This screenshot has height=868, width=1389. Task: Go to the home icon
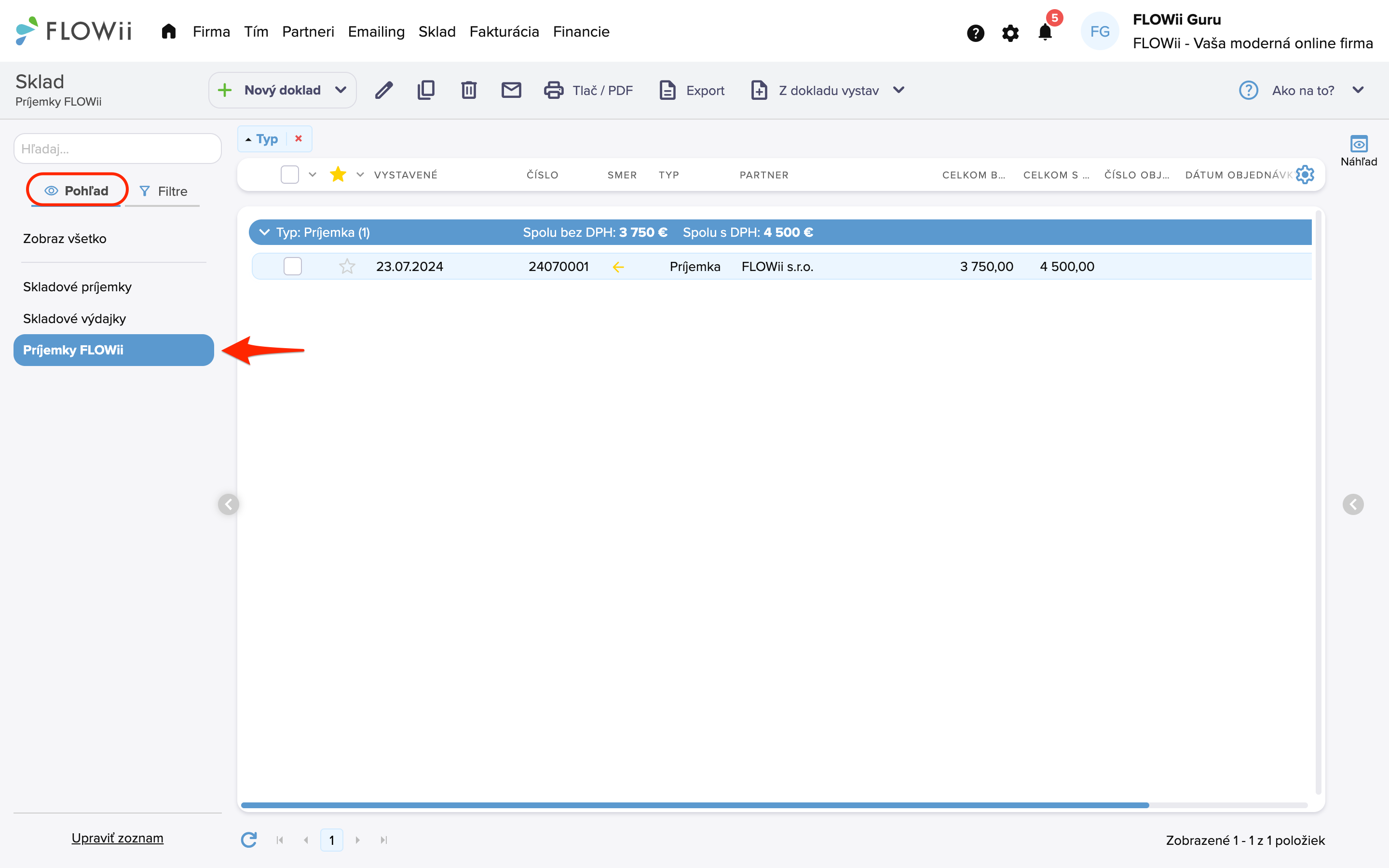coord(168,31)
